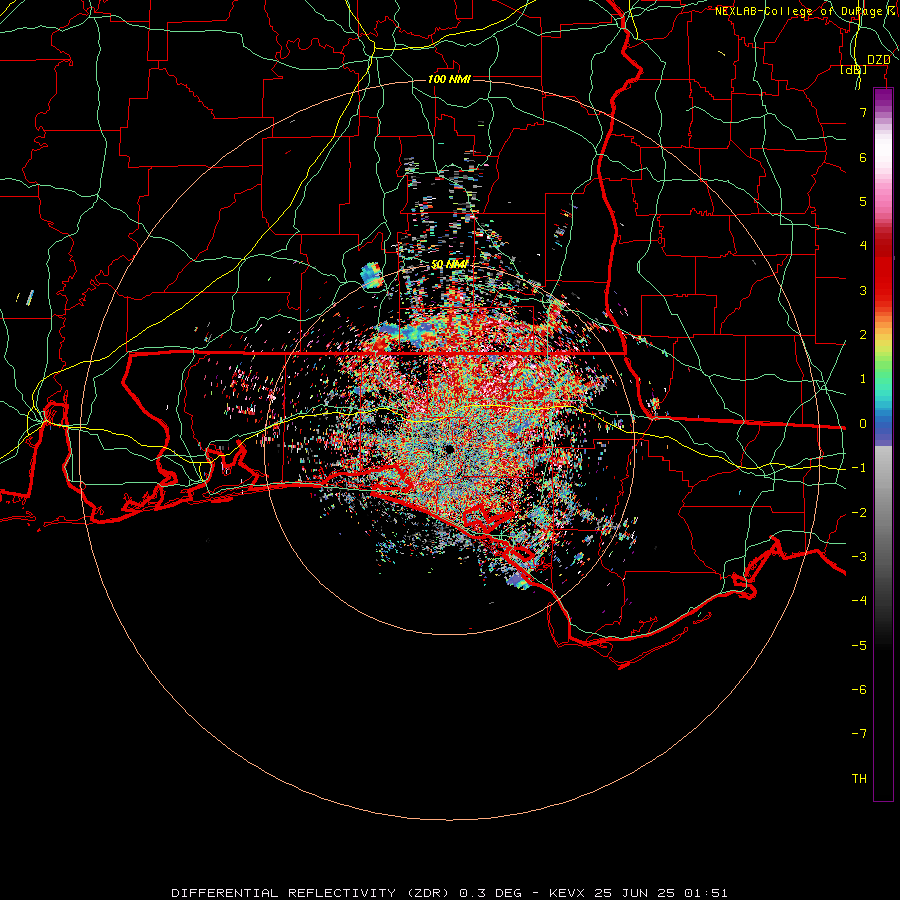
Task: Select the 0 dB scale label
Action: pyautogui.click(x=863, y=424)
